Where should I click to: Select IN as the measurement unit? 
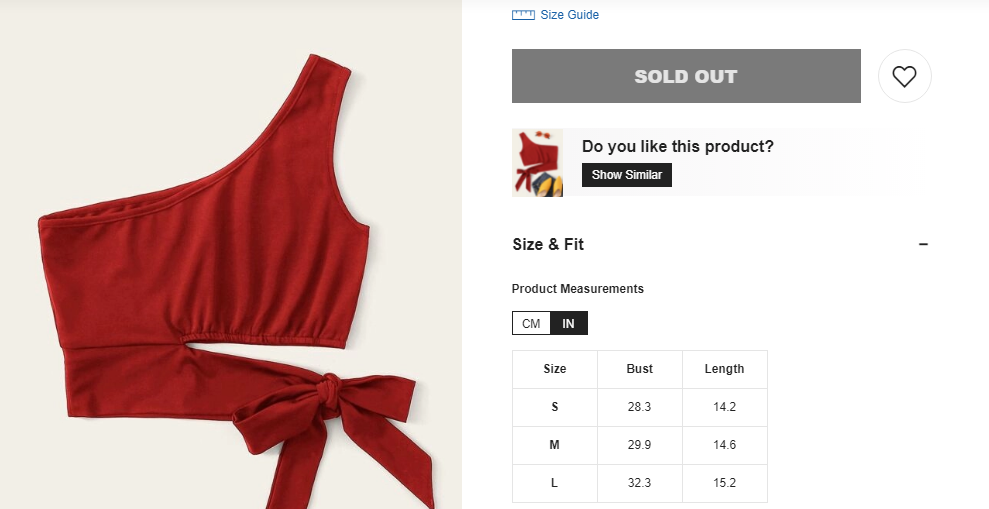568,324
